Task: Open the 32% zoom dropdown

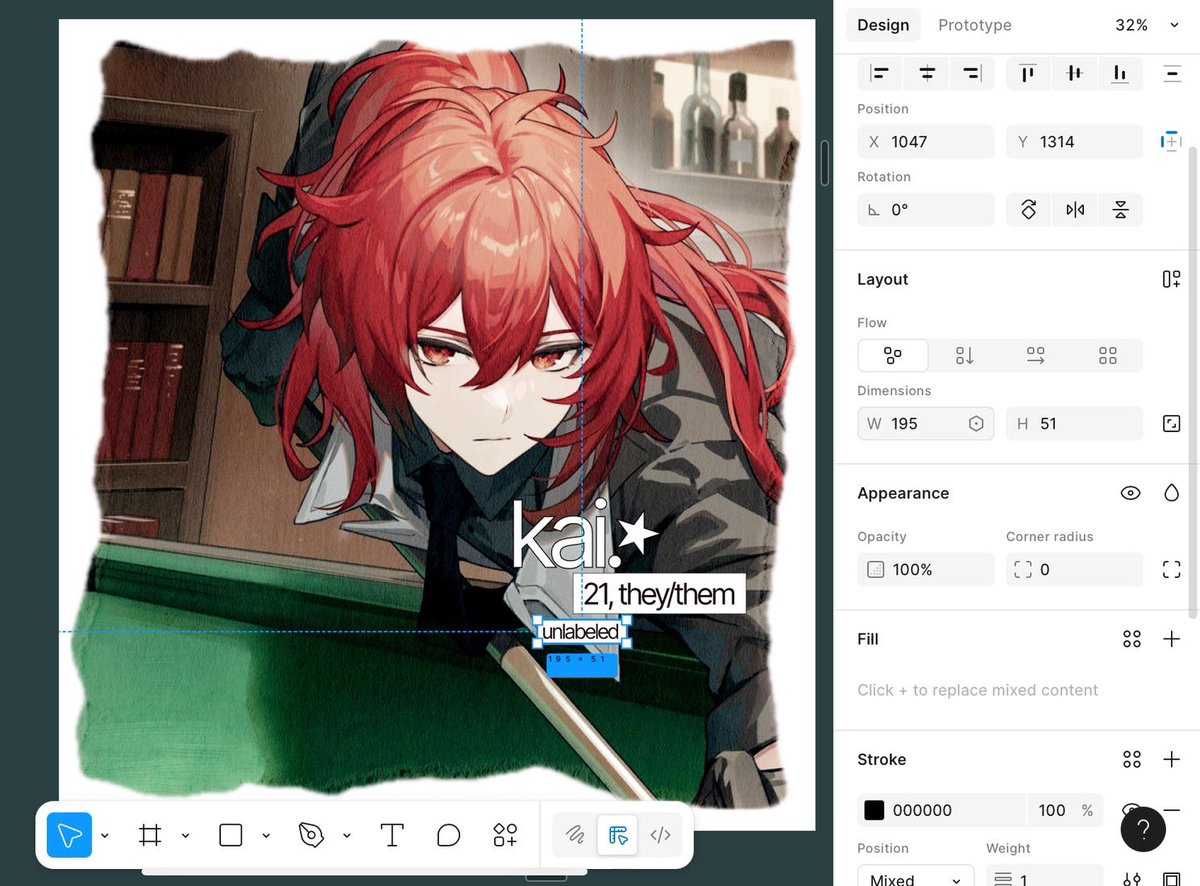Action: [1148, 25]
